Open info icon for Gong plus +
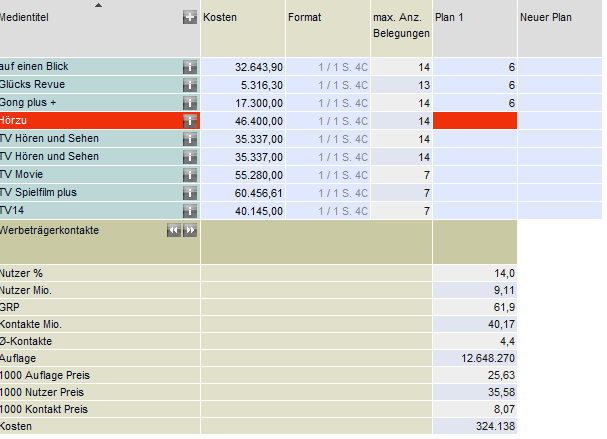This screenshot has width=607, height=439. click(x=190, y=103)
